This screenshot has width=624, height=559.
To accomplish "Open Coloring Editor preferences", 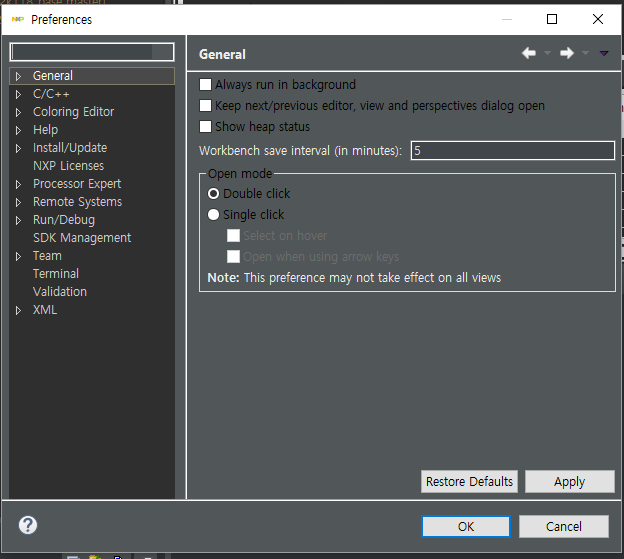I will click(x=74, y=112).
